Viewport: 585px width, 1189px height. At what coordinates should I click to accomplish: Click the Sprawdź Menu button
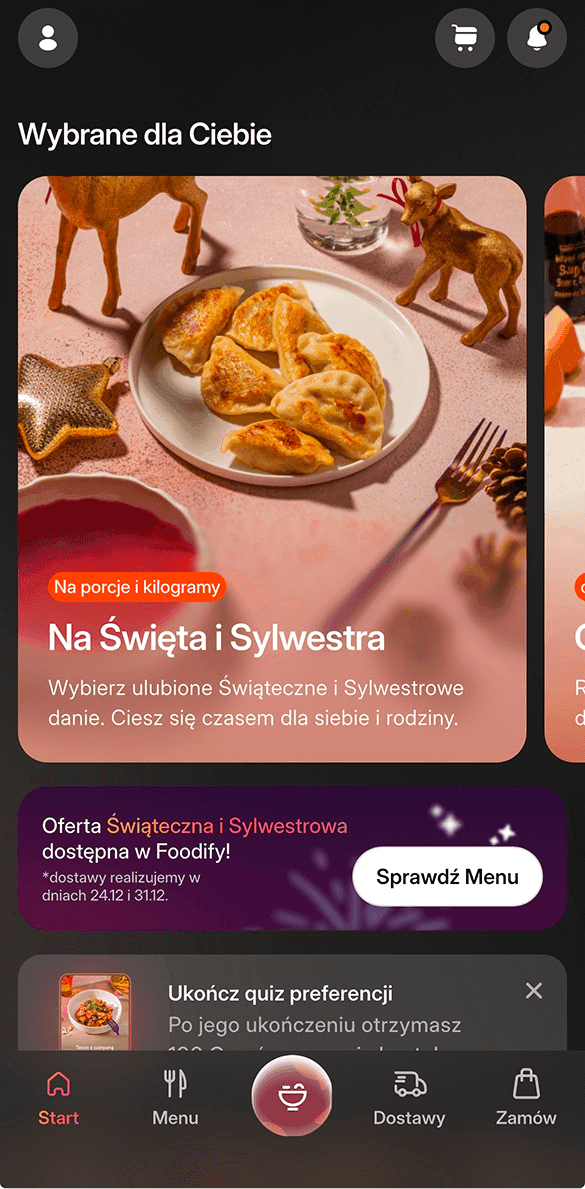(448, 877)
